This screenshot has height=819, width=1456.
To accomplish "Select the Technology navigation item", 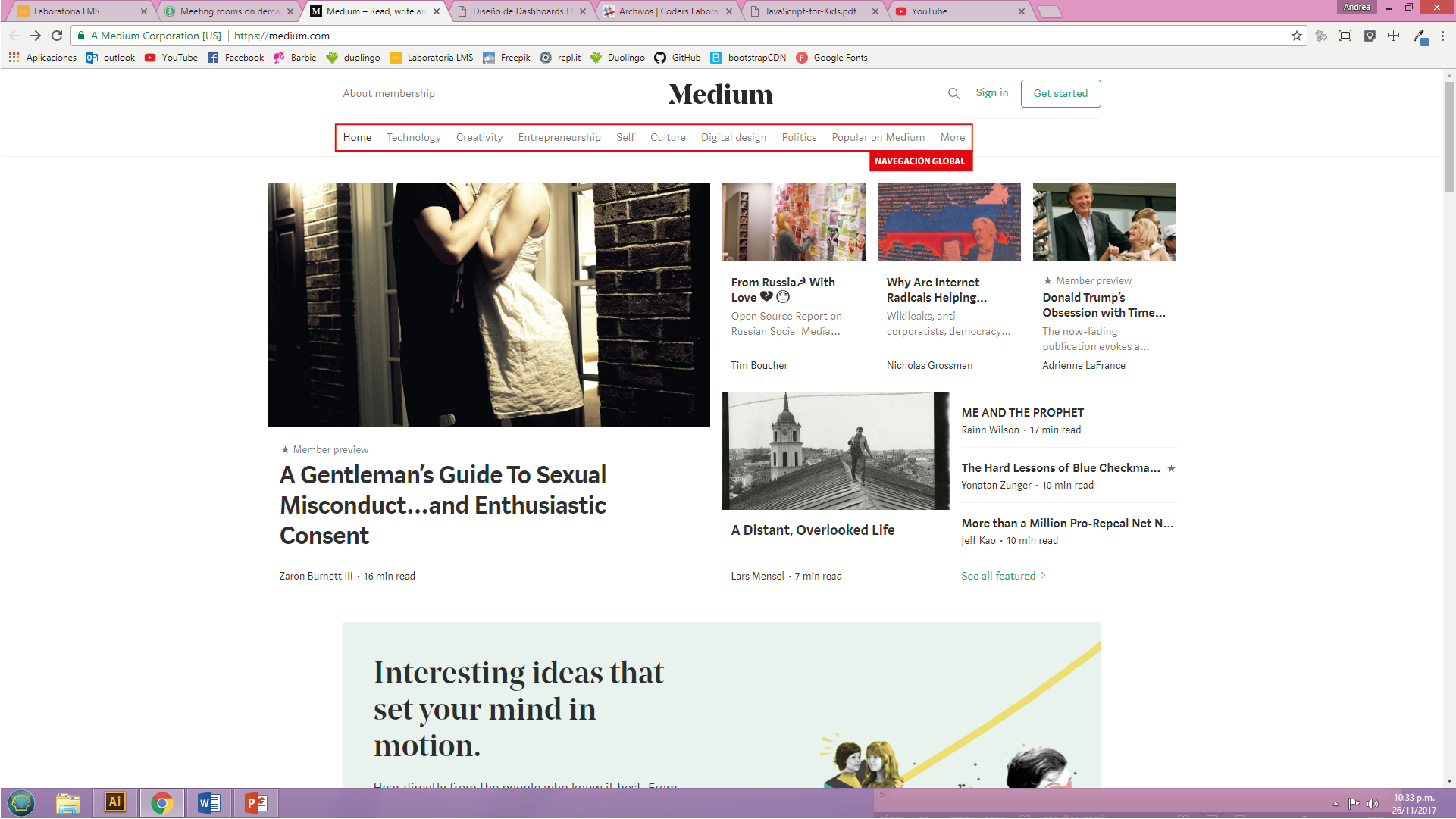I will (413, 137).
